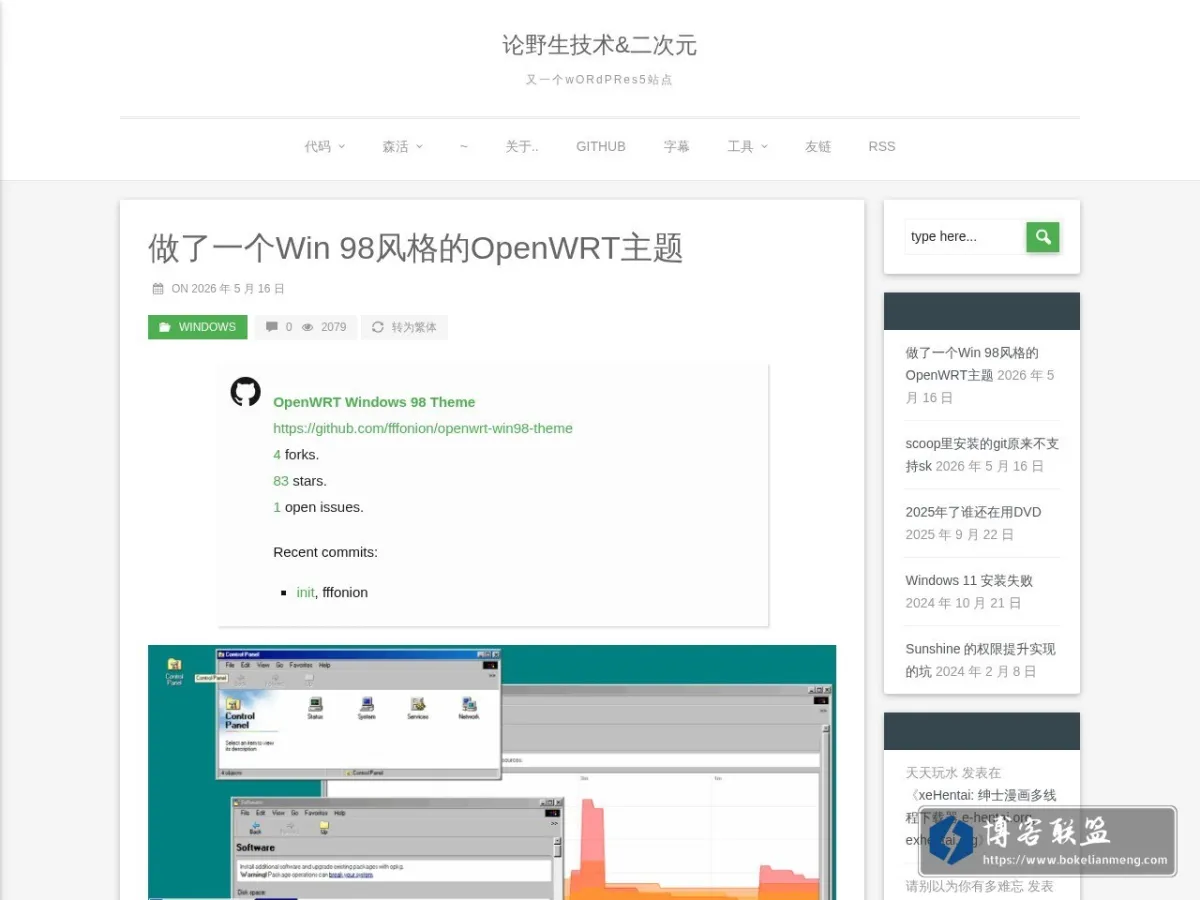Screen dimensions: 1200x900
Task: Click the 4 forks count link
Action: [277, 454]
